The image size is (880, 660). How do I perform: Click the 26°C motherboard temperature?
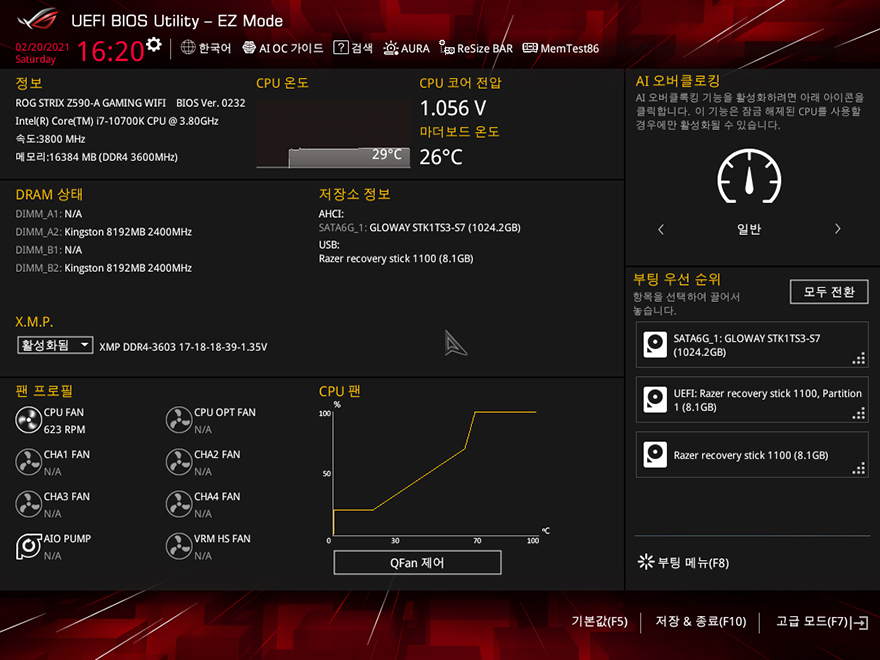tap(441, 157)
